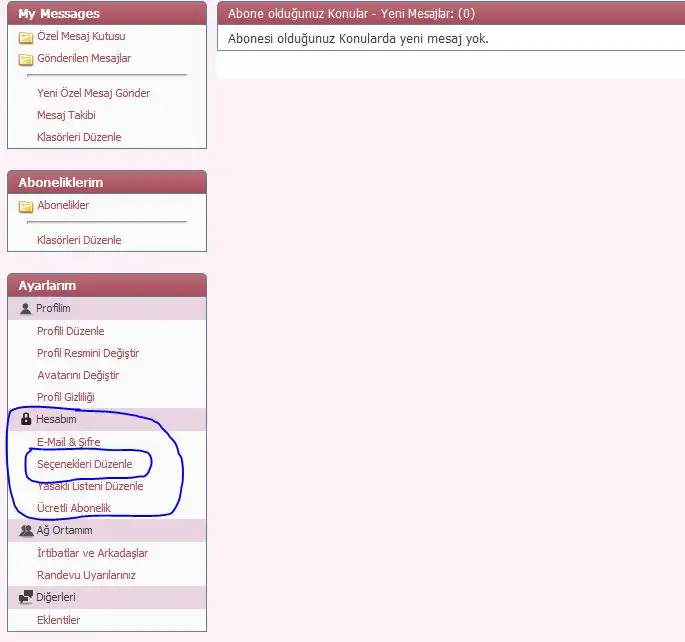Click the people icon next to Ağ Ortamım
This screenshot has height=642, width=685.
pyautogui.click(x=26, y=531)
